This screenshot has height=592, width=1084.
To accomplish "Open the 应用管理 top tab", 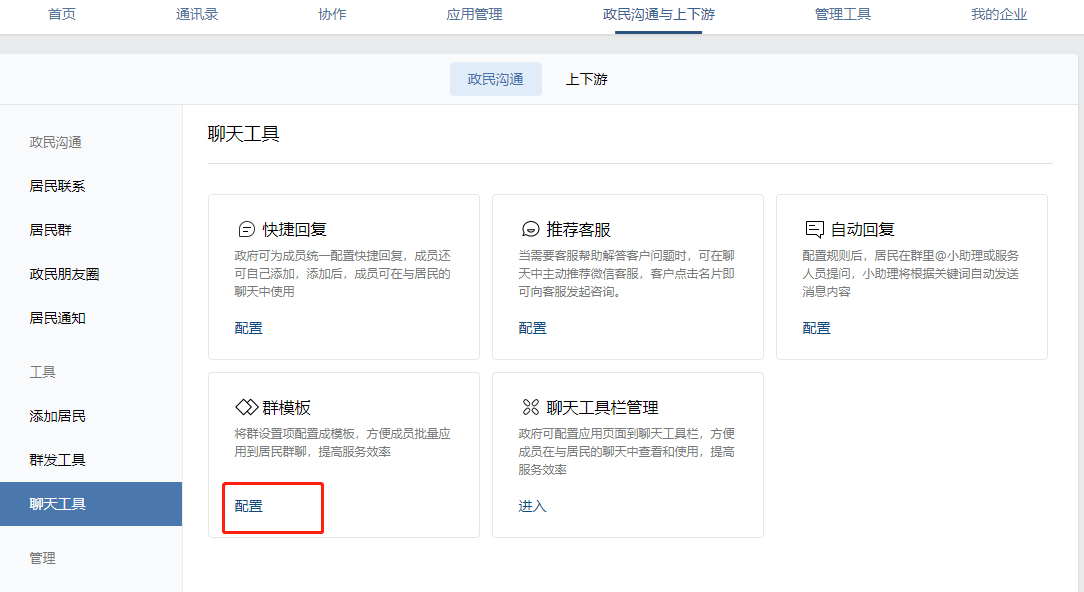I will point(474,15).
